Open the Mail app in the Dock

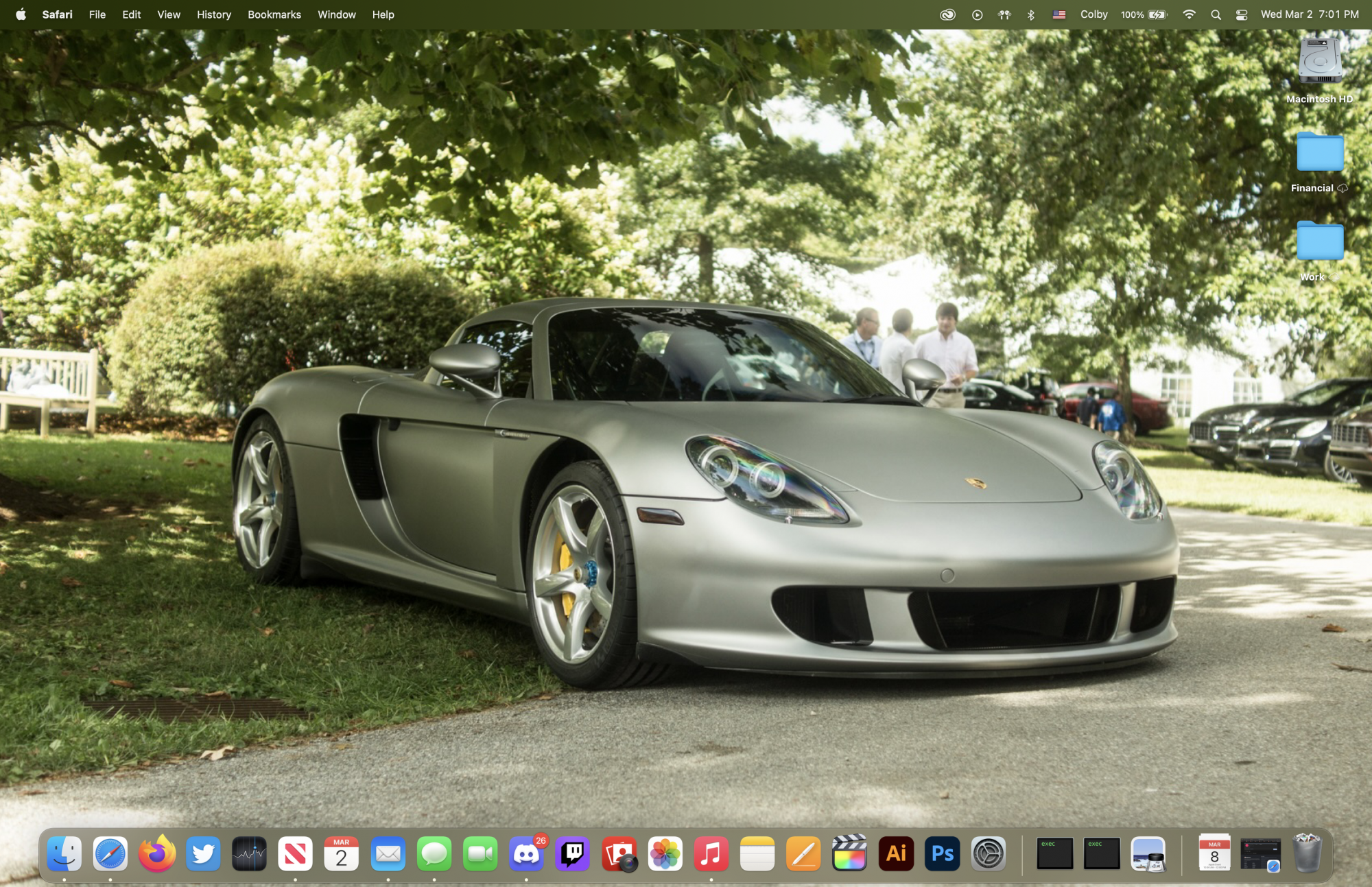click(x=388, y=854)
